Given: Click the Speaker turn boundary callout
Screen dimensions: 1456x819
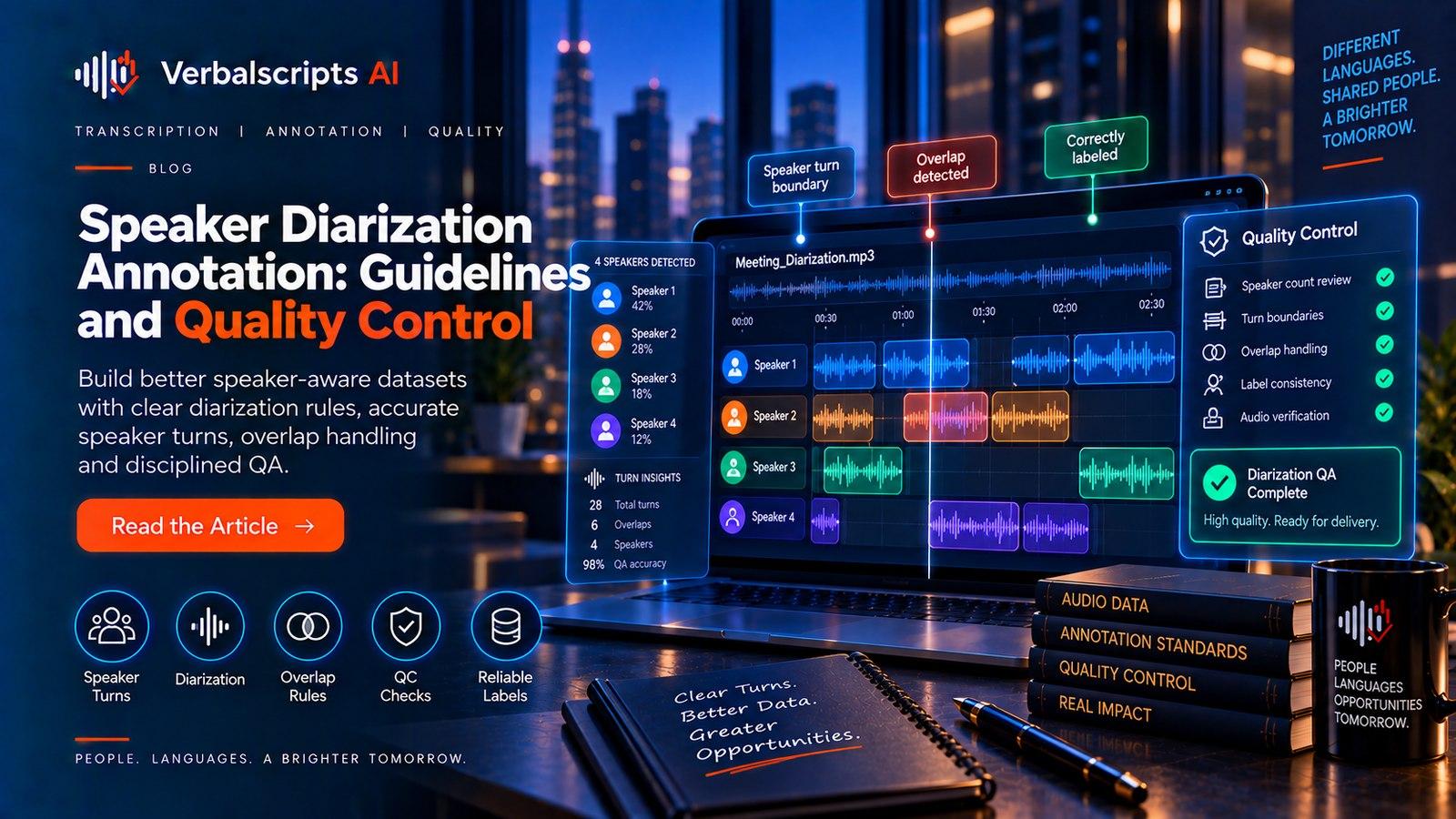Looking at the screenshot, I should pos(801,176).
